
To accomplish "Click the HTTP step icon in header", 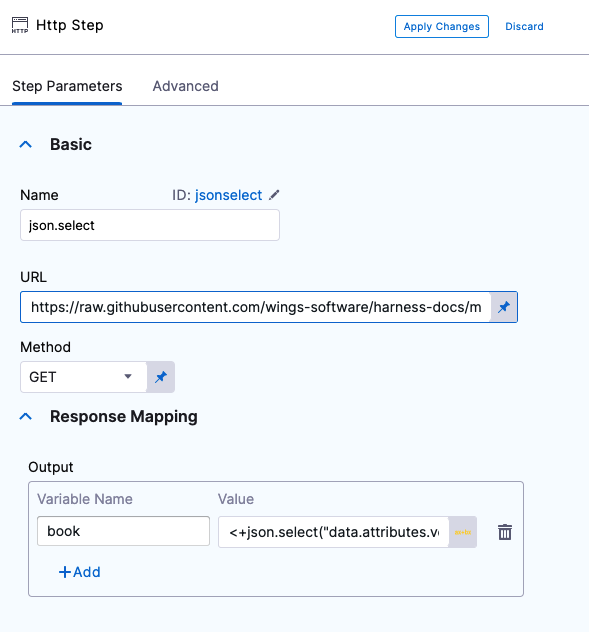I will click(20, 25).
